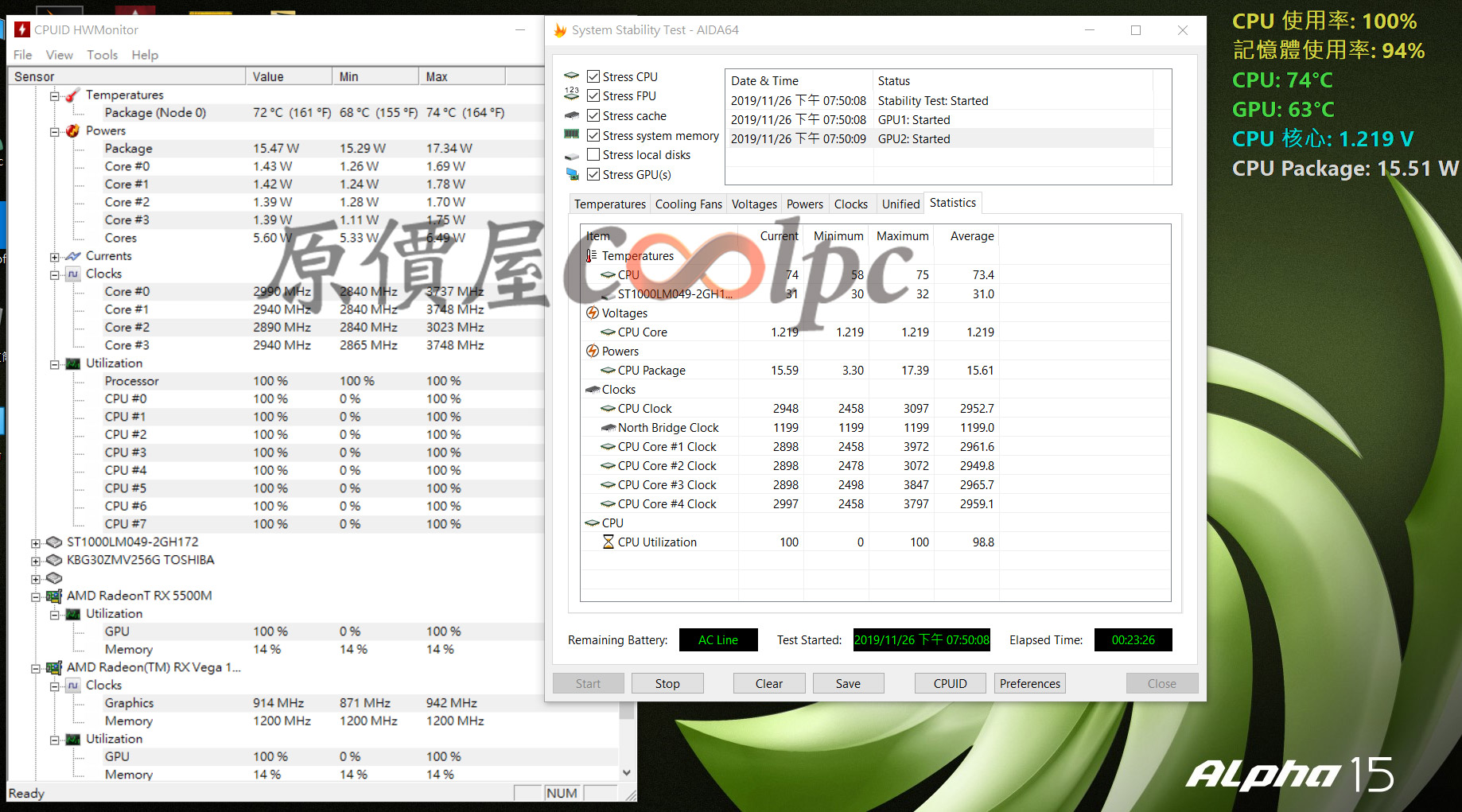This screenshot has width=1462, height=812.
Task: Click the Value column header
Action: pyautogui.click(x=268, y=77)
